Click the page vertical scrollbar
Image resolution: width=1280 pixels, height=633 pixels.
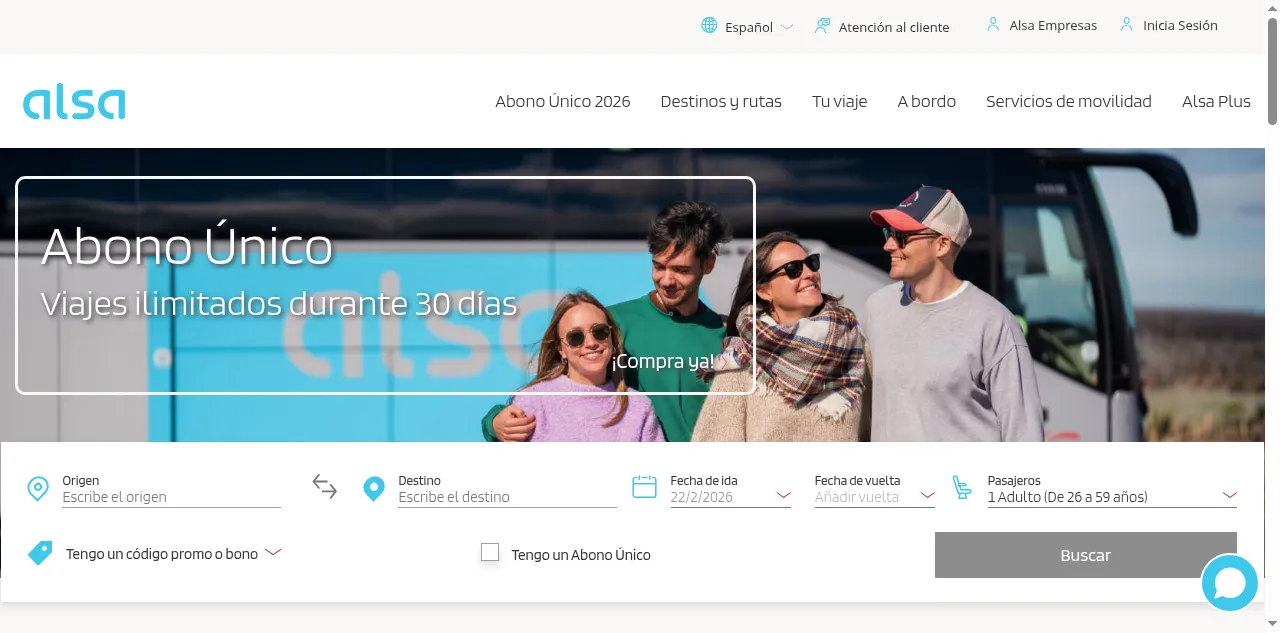(1272, 70)
